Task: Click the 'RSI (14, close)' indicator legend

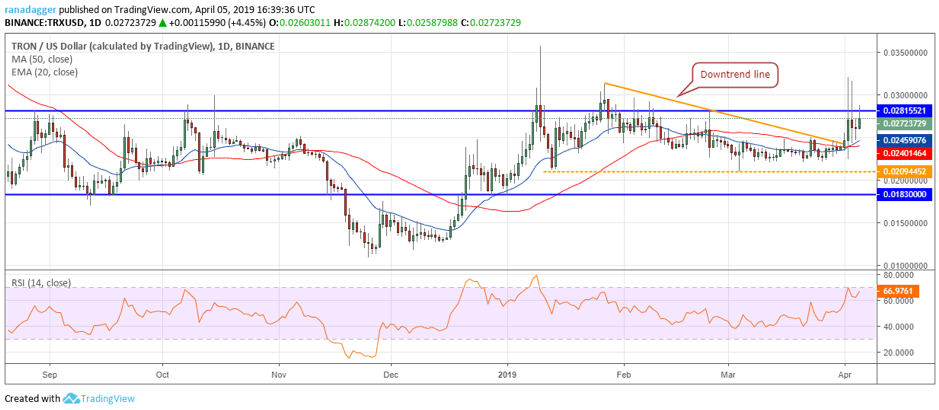Action: (x=40, y=283)
